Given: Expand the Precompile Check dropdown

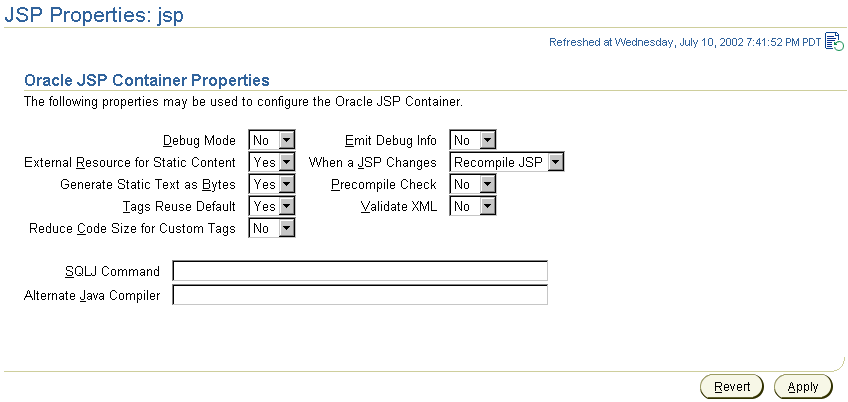Looking at the screenshot, I should [472, 184].
